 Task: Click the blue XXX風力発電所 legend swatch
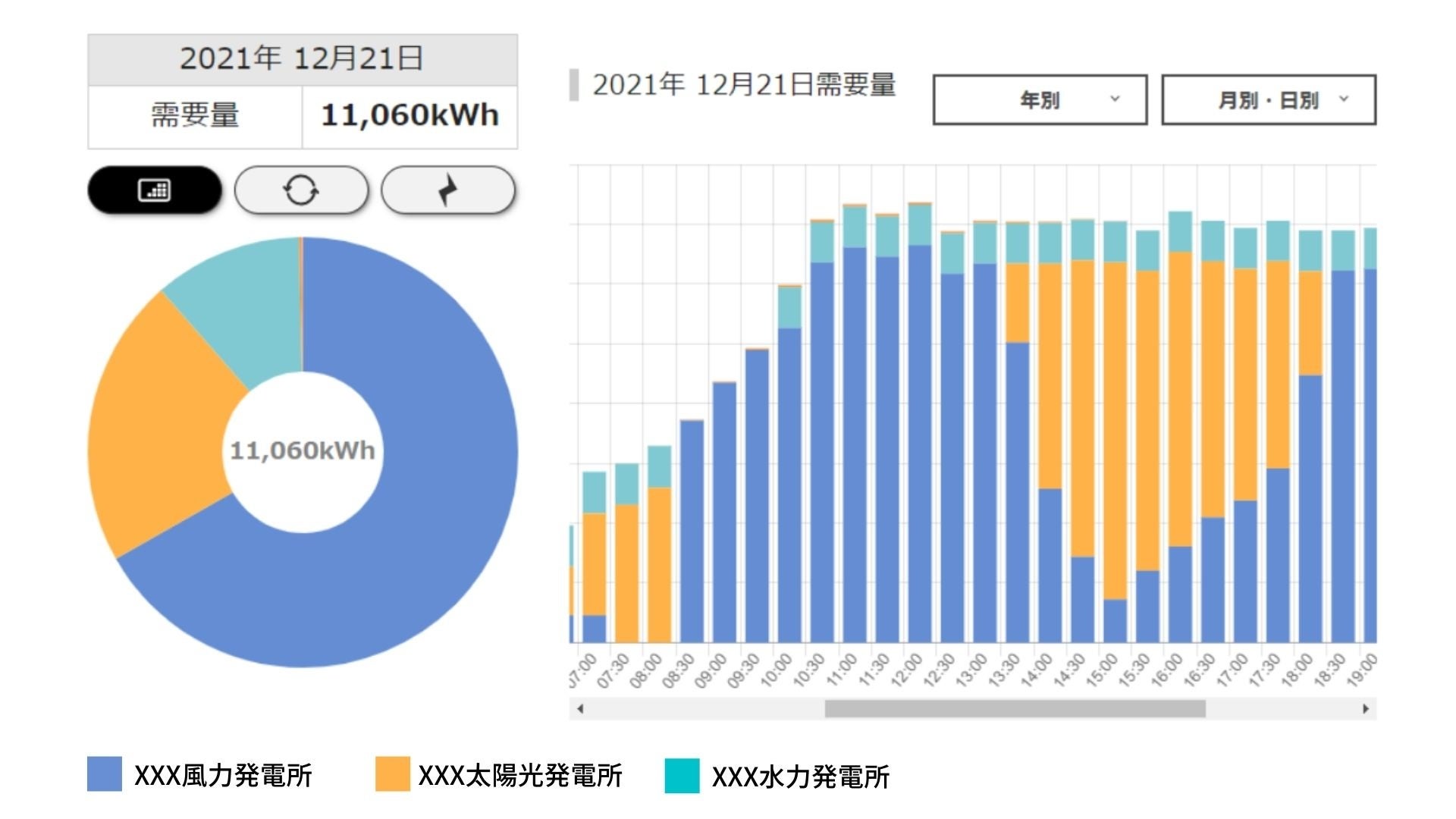pyautogui.click(x=105, y=774)
